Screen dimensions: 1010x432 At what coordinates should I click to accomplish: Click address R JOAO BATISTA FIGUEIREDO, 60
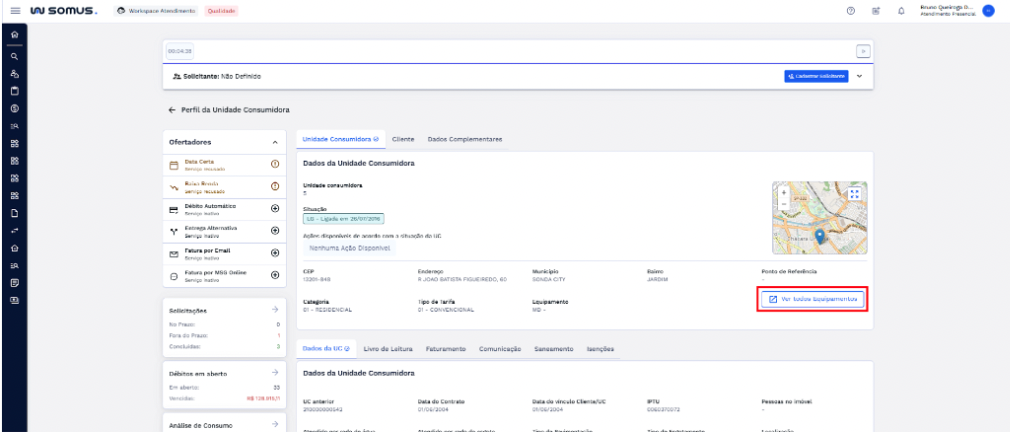(462, 280)
